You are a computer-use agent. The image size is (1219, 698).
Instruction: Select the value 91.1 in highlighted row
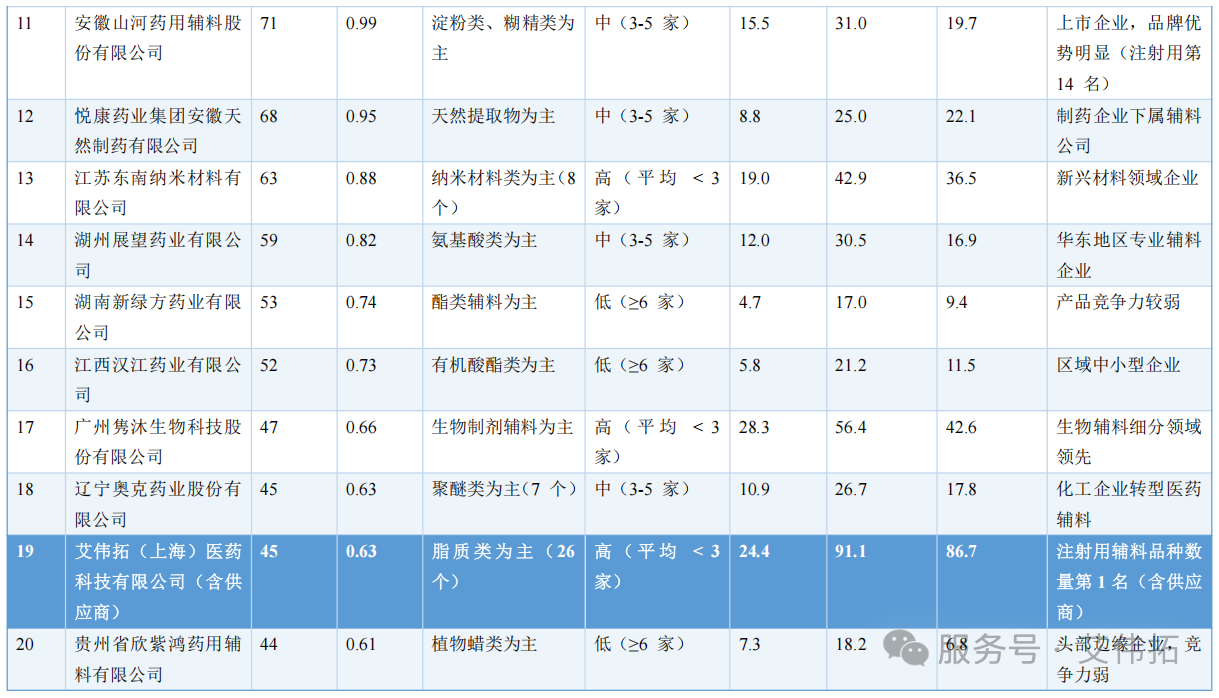[851, 552]
